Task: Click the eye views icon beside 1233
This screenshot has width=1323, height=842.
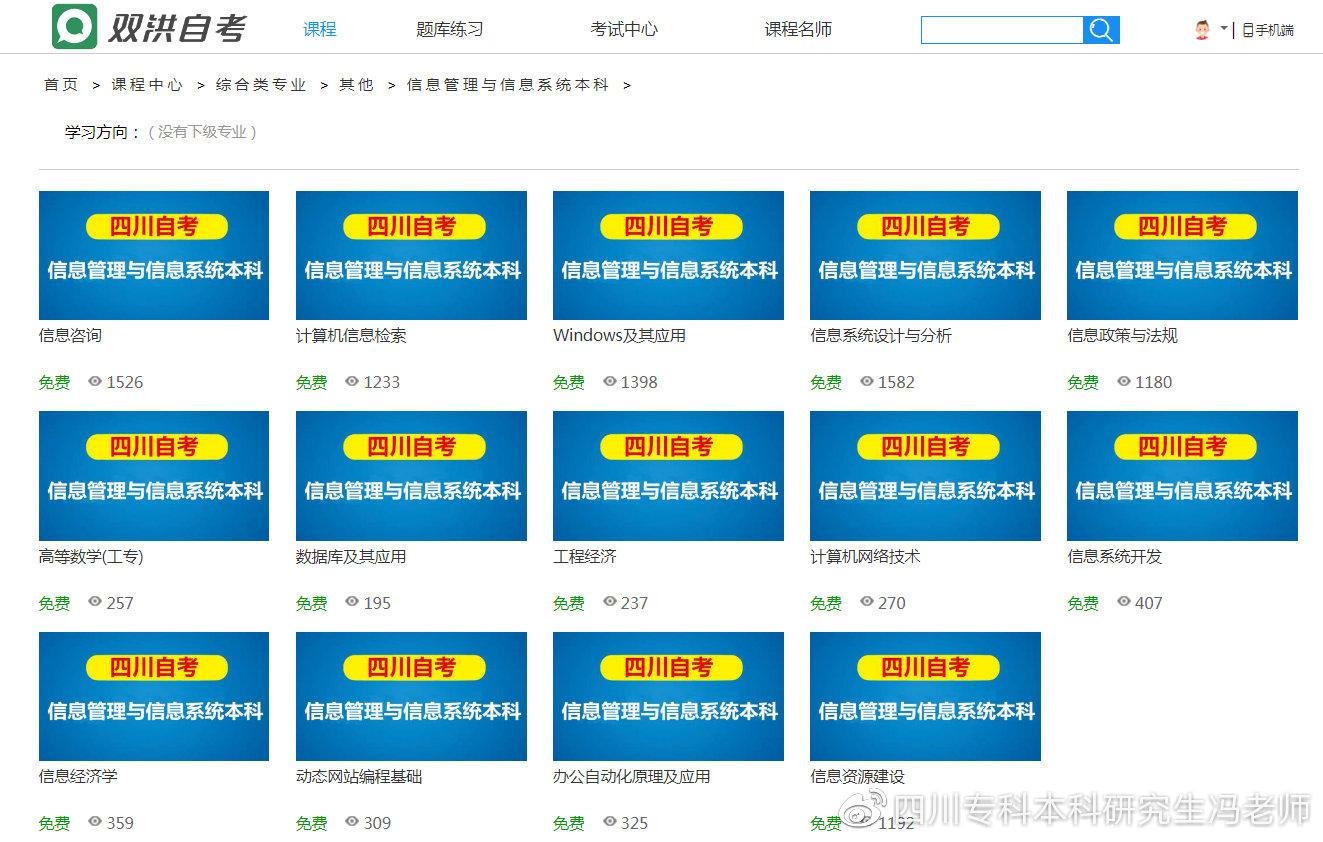Action: [352, 381]
